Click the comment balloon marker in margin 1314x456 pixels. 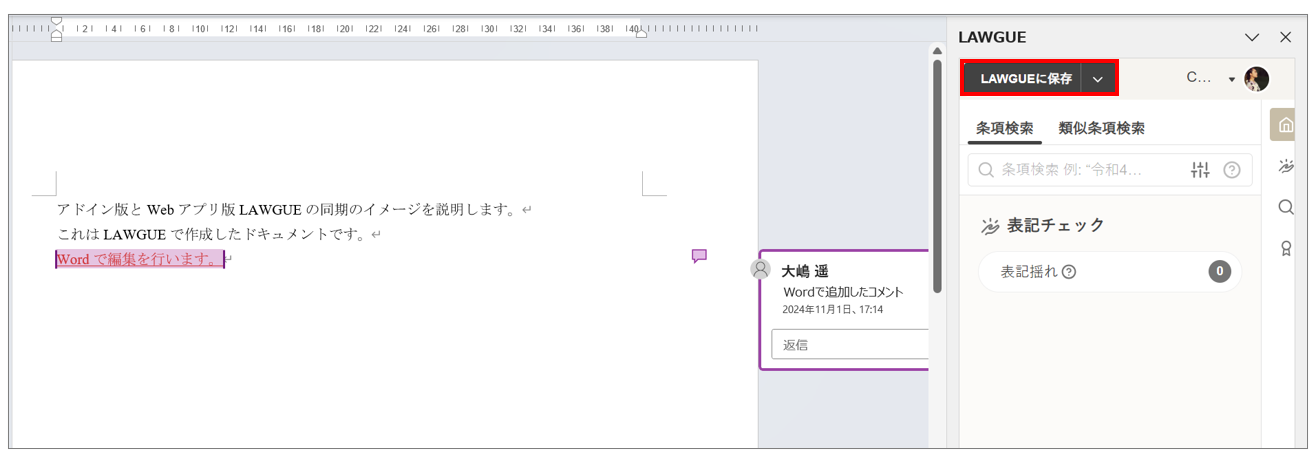(699, 256)
